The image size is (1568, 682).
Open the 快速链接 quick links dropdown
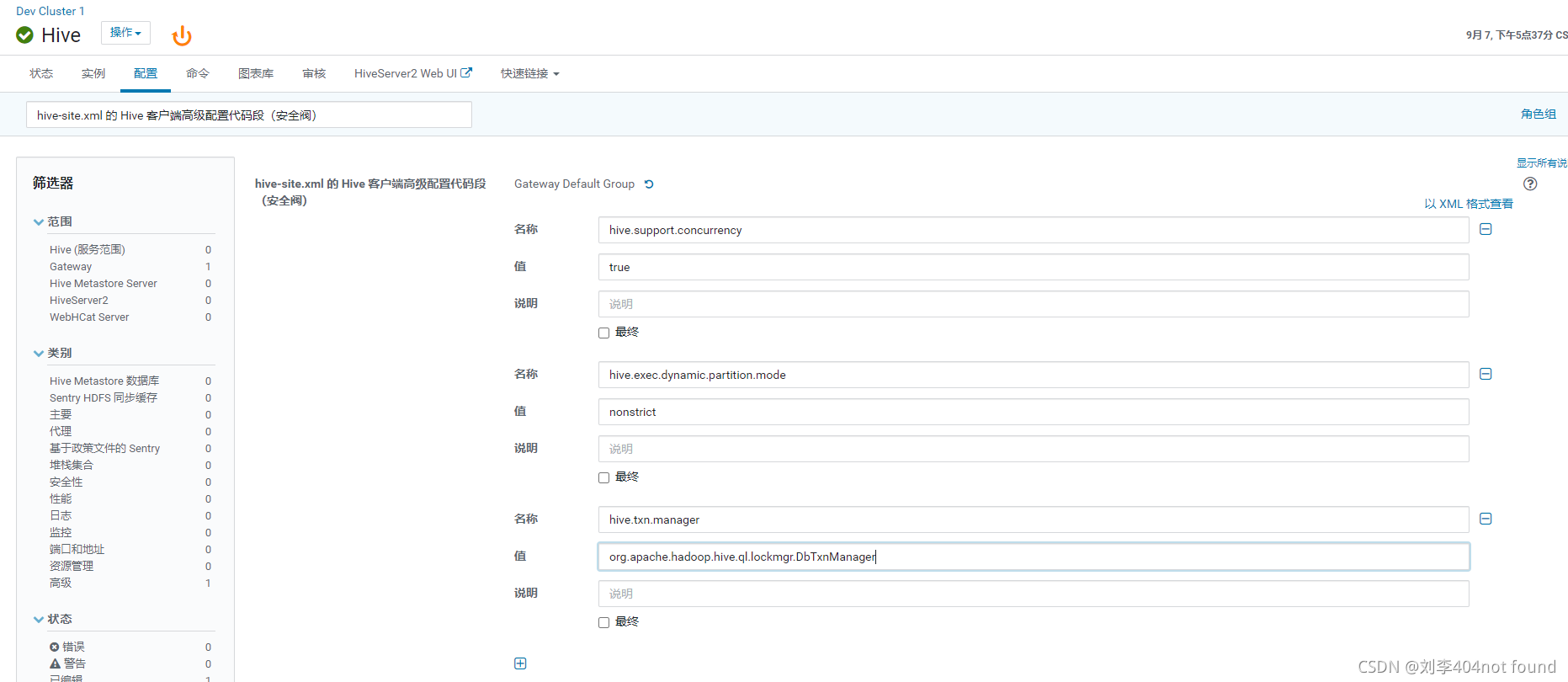pos(529,73)
